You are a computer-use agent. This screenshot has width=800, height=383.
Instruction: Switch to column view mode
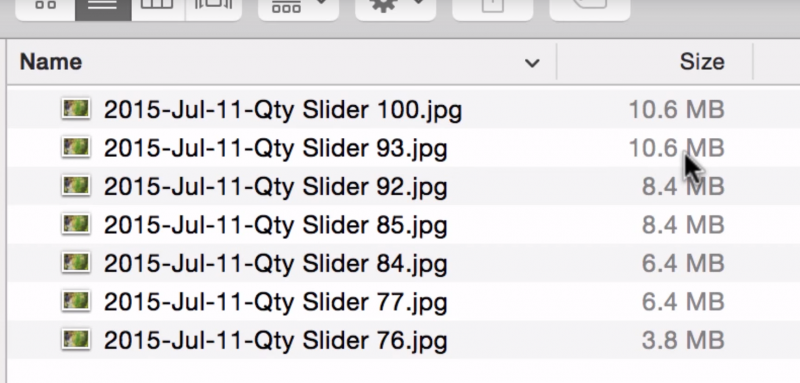[x=159, y=7]
